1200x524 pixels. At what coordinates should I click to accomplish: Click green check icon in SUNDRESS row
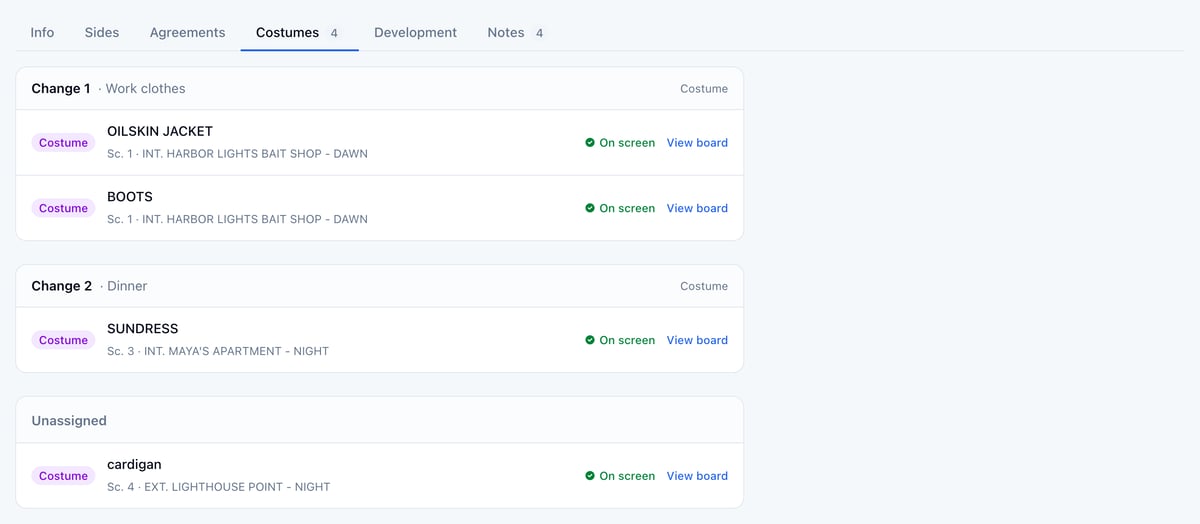[590, 340]
